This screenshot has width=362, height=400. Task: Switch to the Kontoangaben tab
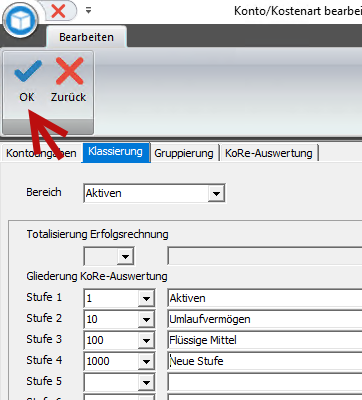[x=41, y=153]
